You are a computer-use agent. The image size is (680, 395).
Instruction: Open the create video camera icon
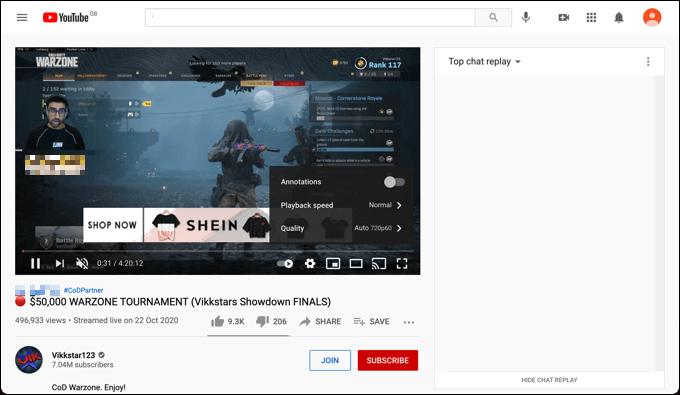(x=563, y=17)
